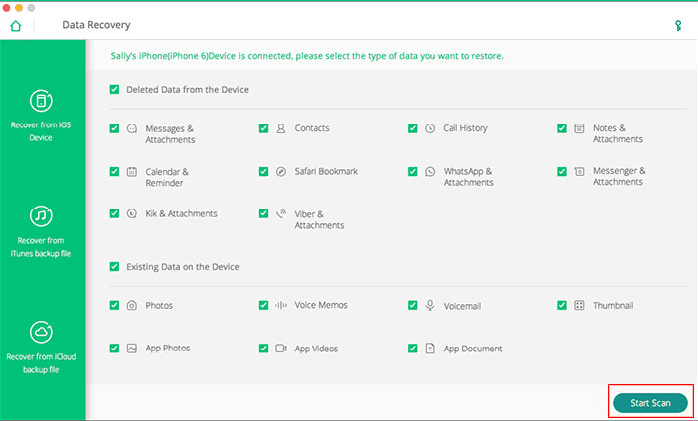
Task: Click the Call History clock icon
Action: click(430, 129)
